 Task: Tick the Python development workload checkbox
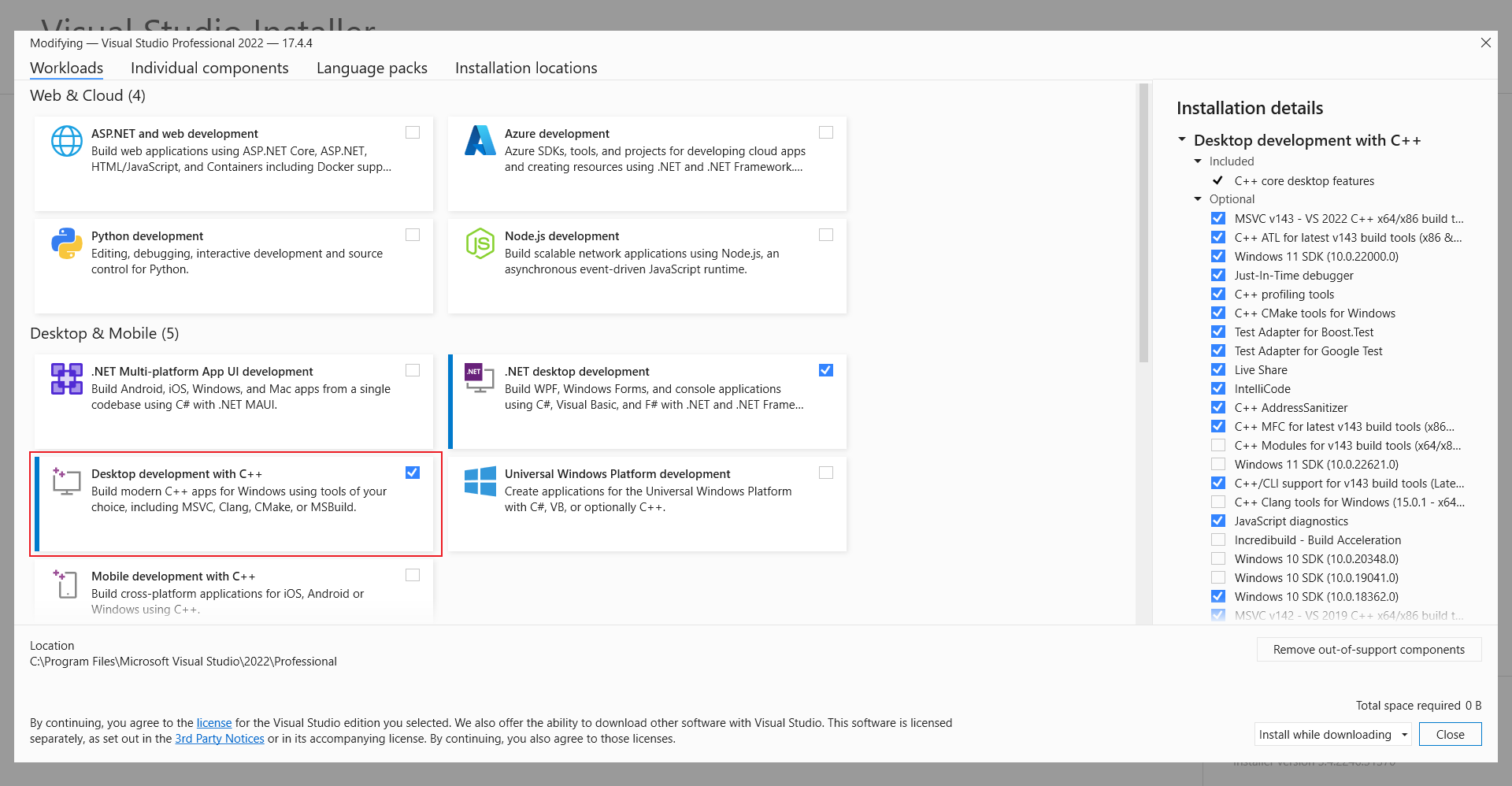(413, 235)
